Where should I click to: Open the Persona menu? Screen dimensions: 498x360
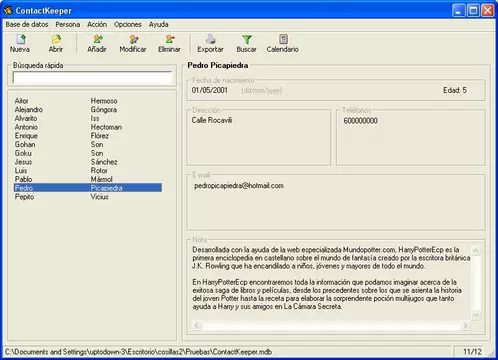pos(68,24)
